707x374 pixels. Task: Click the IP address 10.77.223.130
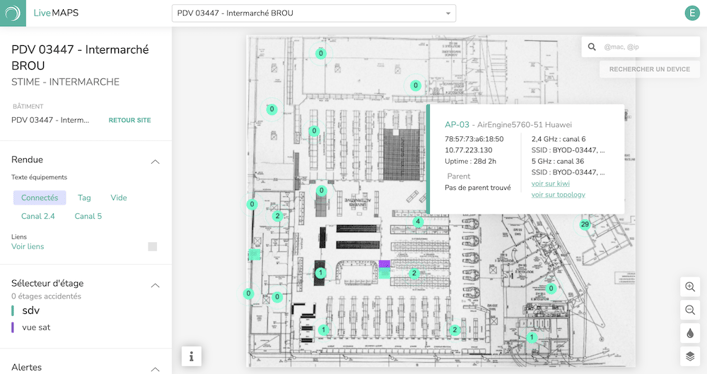point(468,150)
